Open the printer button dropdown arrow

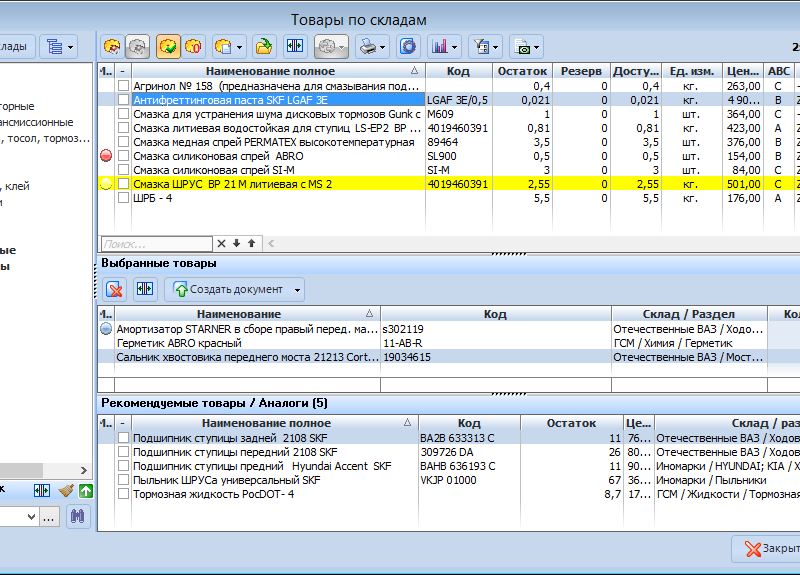click(x=383, y=47)
